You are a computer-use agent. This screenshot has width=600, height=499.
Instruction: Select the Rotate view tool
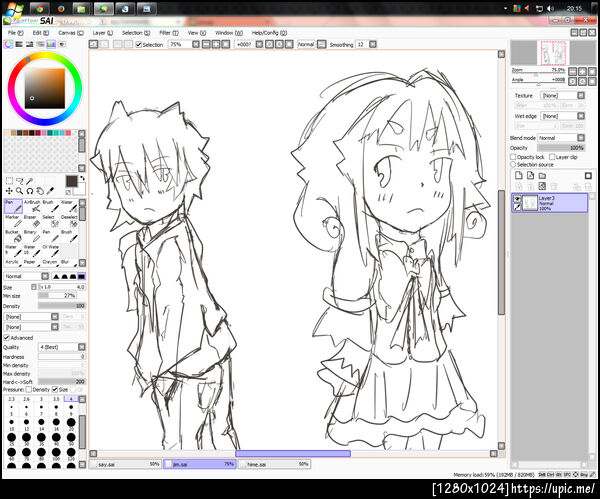(29, 191)
